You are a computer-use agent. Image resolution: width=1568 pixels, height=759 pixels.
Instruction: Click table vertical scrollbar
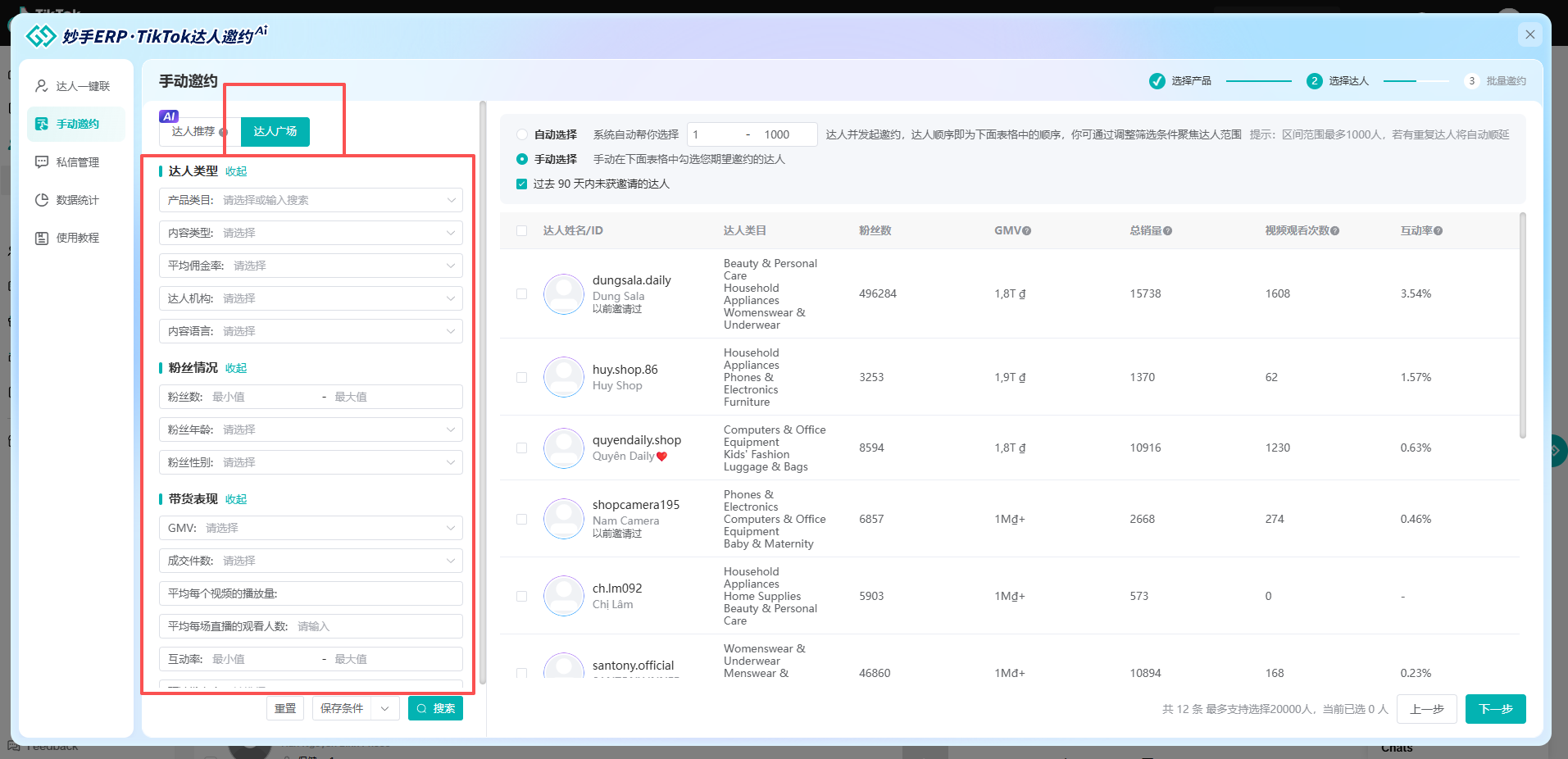[x=1523, y=325]
